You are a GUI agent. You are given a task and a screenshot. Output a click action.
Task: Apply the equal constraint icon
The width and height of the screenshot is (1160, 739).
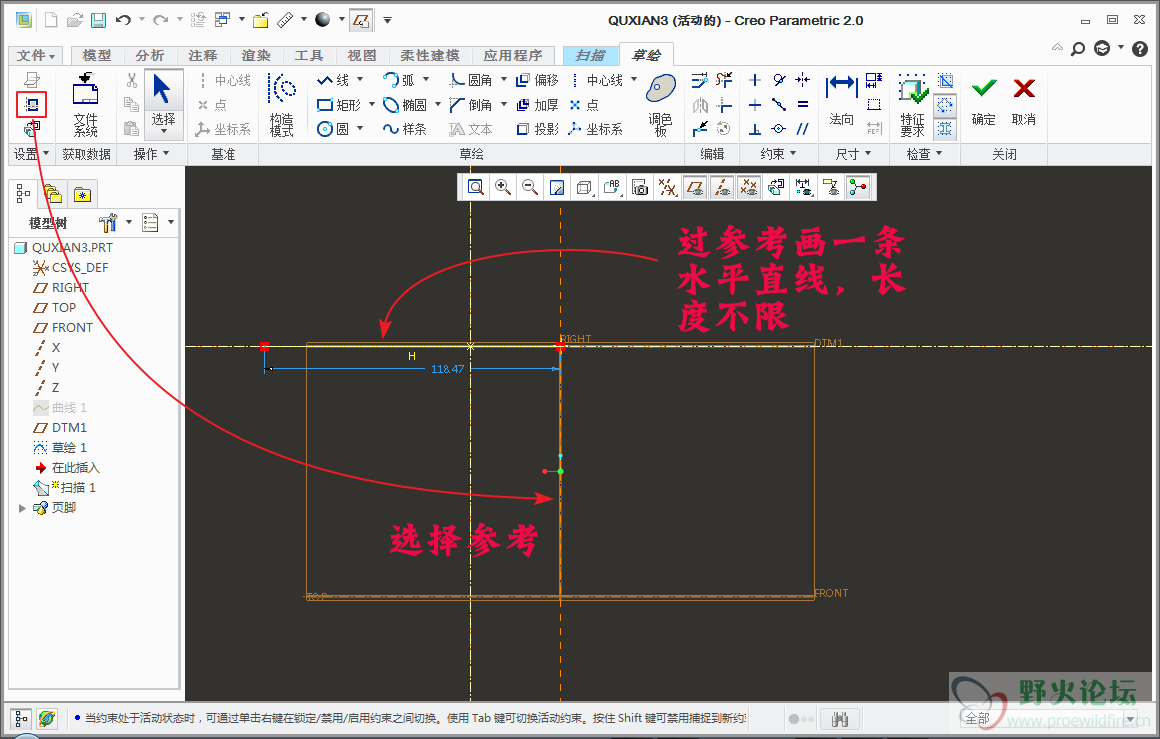pos(803,104)
